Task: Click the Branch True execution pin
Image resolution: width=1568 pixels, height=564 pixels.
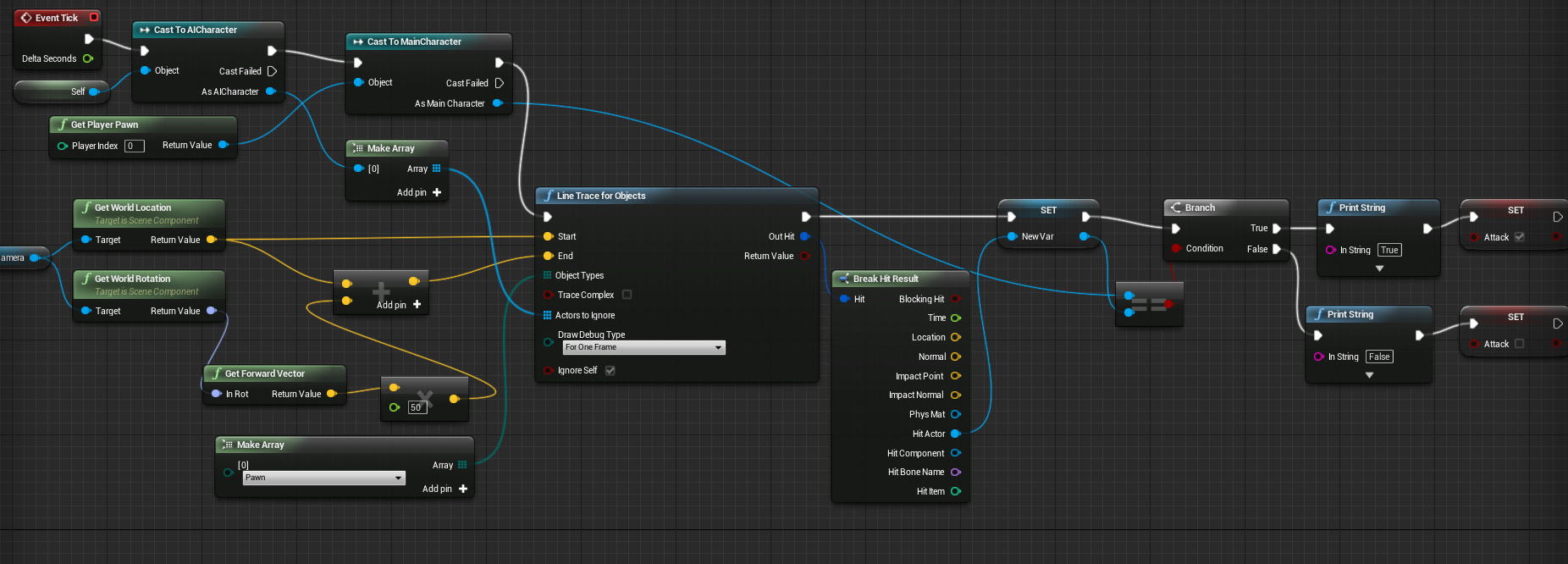Action: [1277, 228]
